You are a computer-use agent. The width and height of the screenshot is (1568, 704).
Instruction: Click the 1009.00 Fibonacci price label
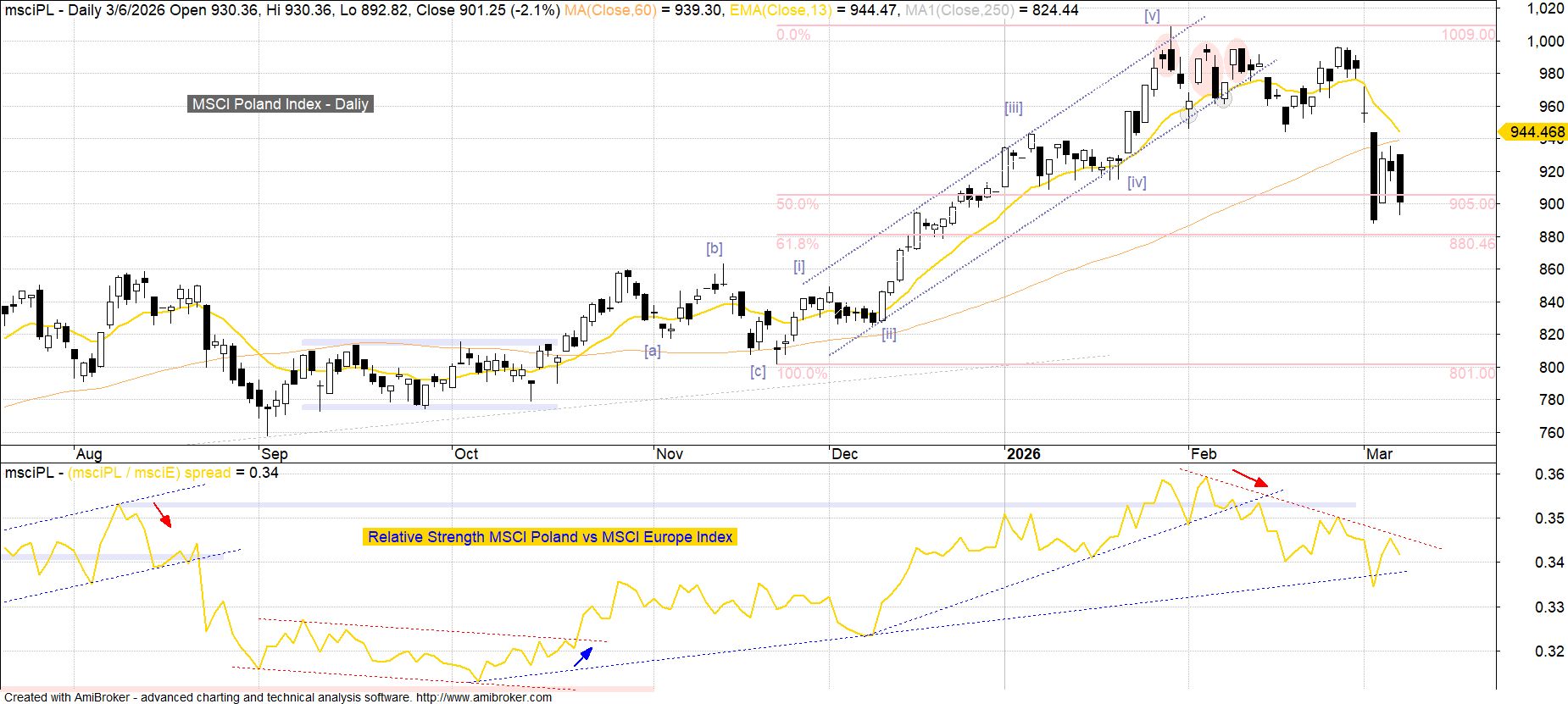[1468, 35]
